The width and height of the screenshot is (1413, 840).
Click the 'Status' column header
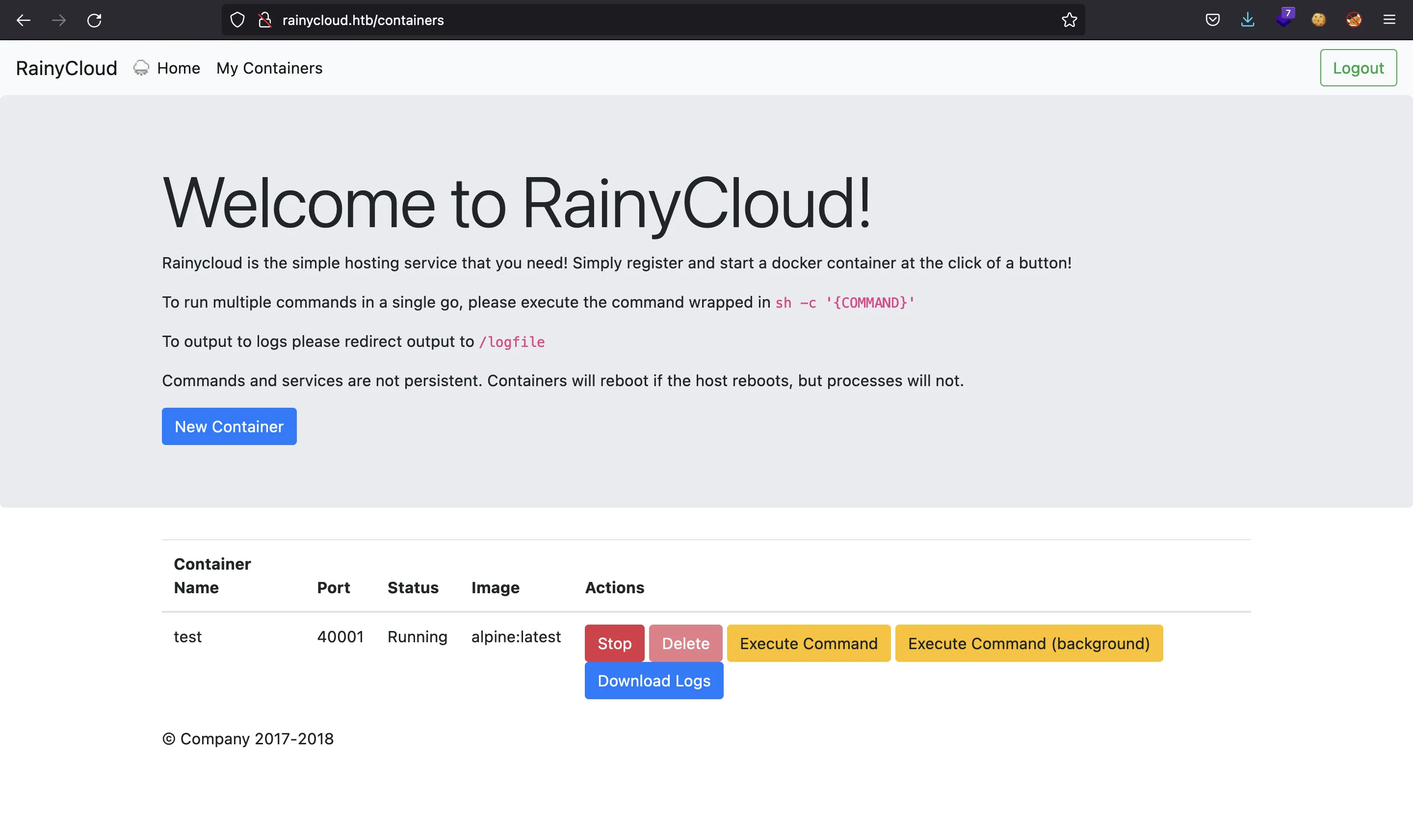413,587
